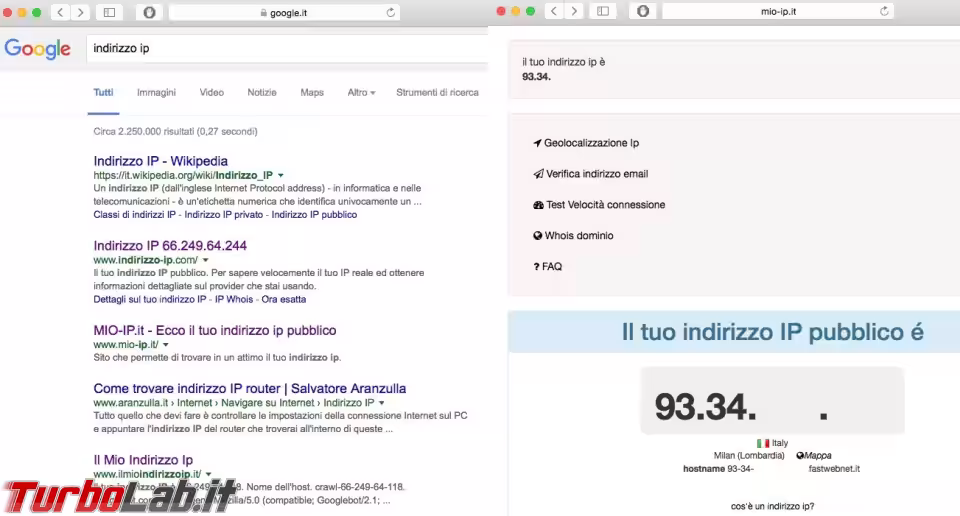960x516 pixels.
Task: Open Strumenti di ricerca
Action: click(437, 92)
